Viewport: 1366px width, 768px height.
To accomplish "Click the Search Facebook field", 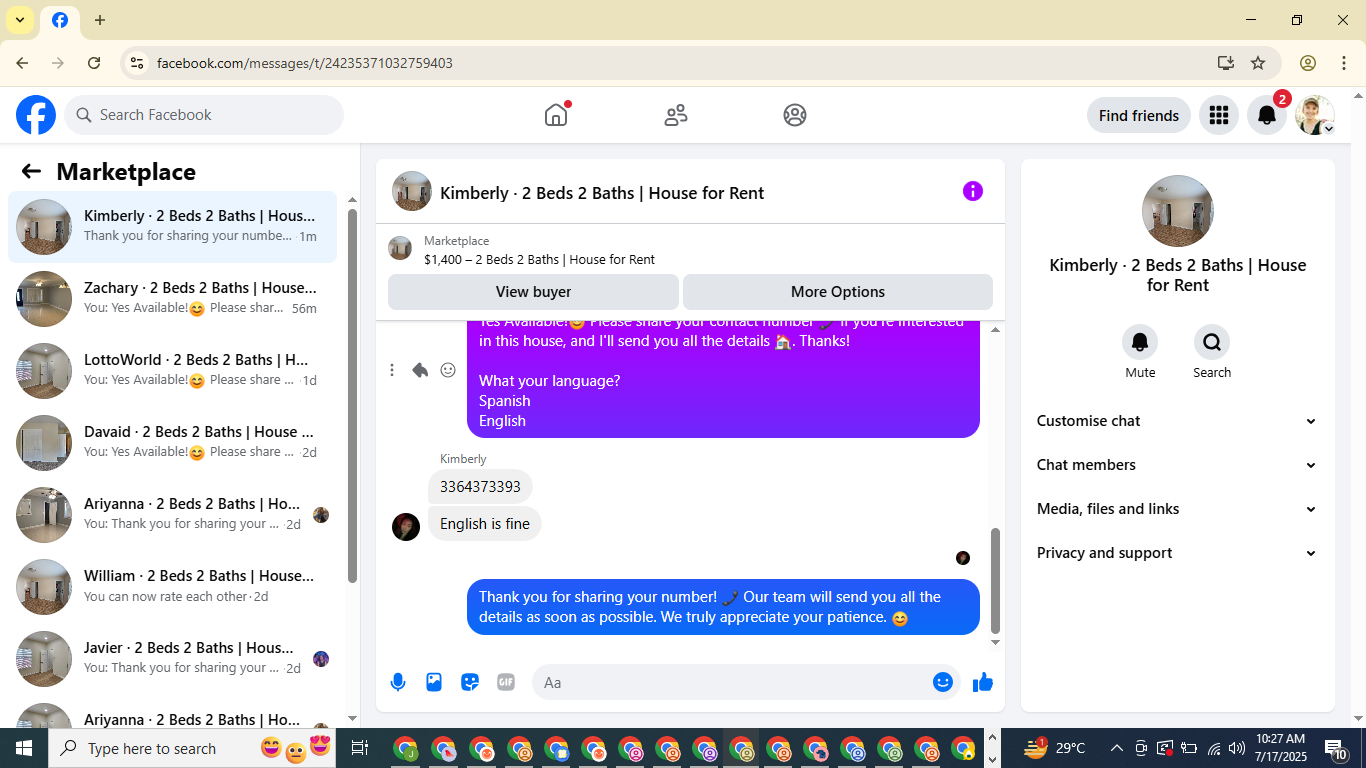I will pyautogui.click(x=204, y=115).
